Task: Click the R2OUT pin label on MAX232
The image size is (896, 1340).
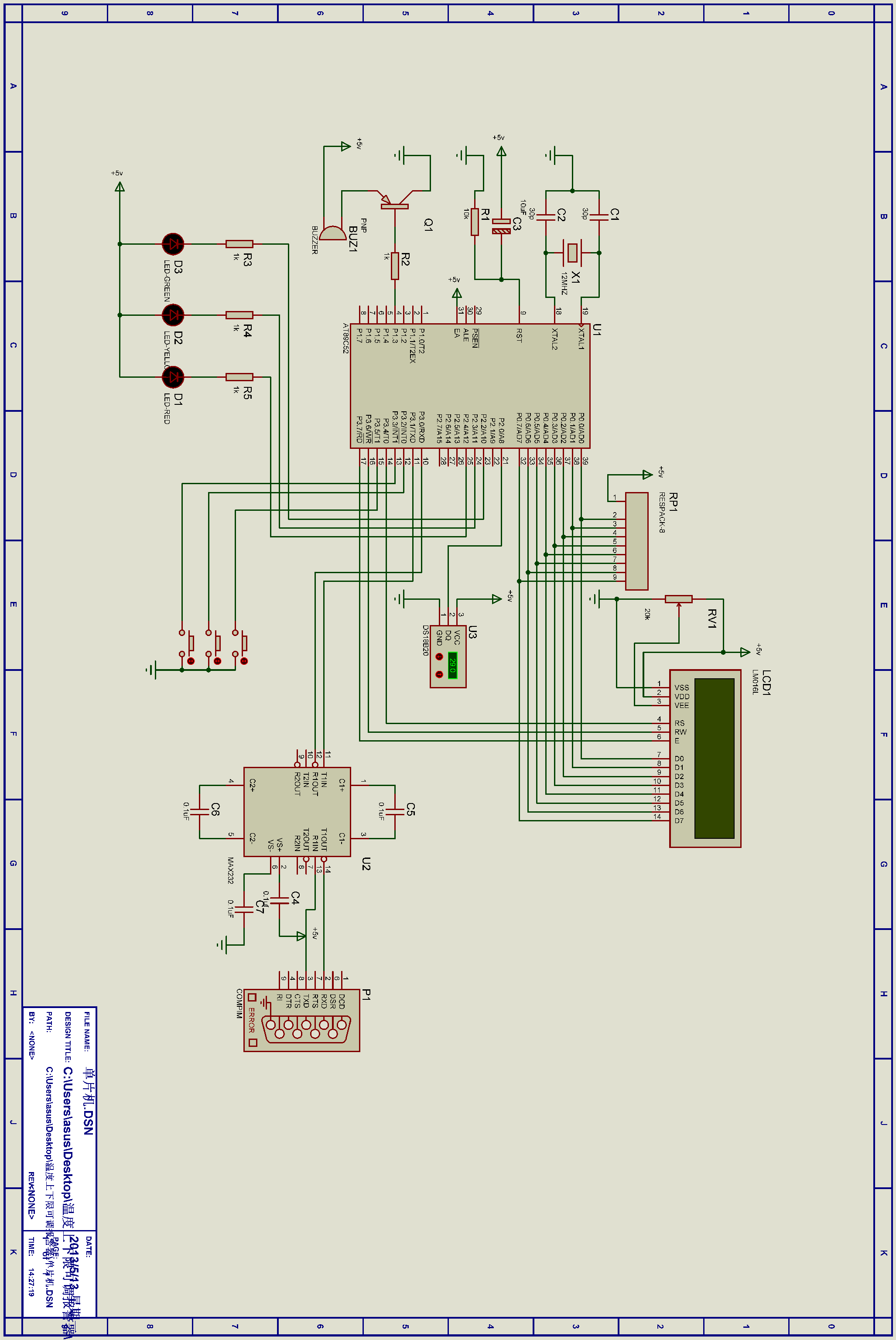Action: [x=297, y=784]
